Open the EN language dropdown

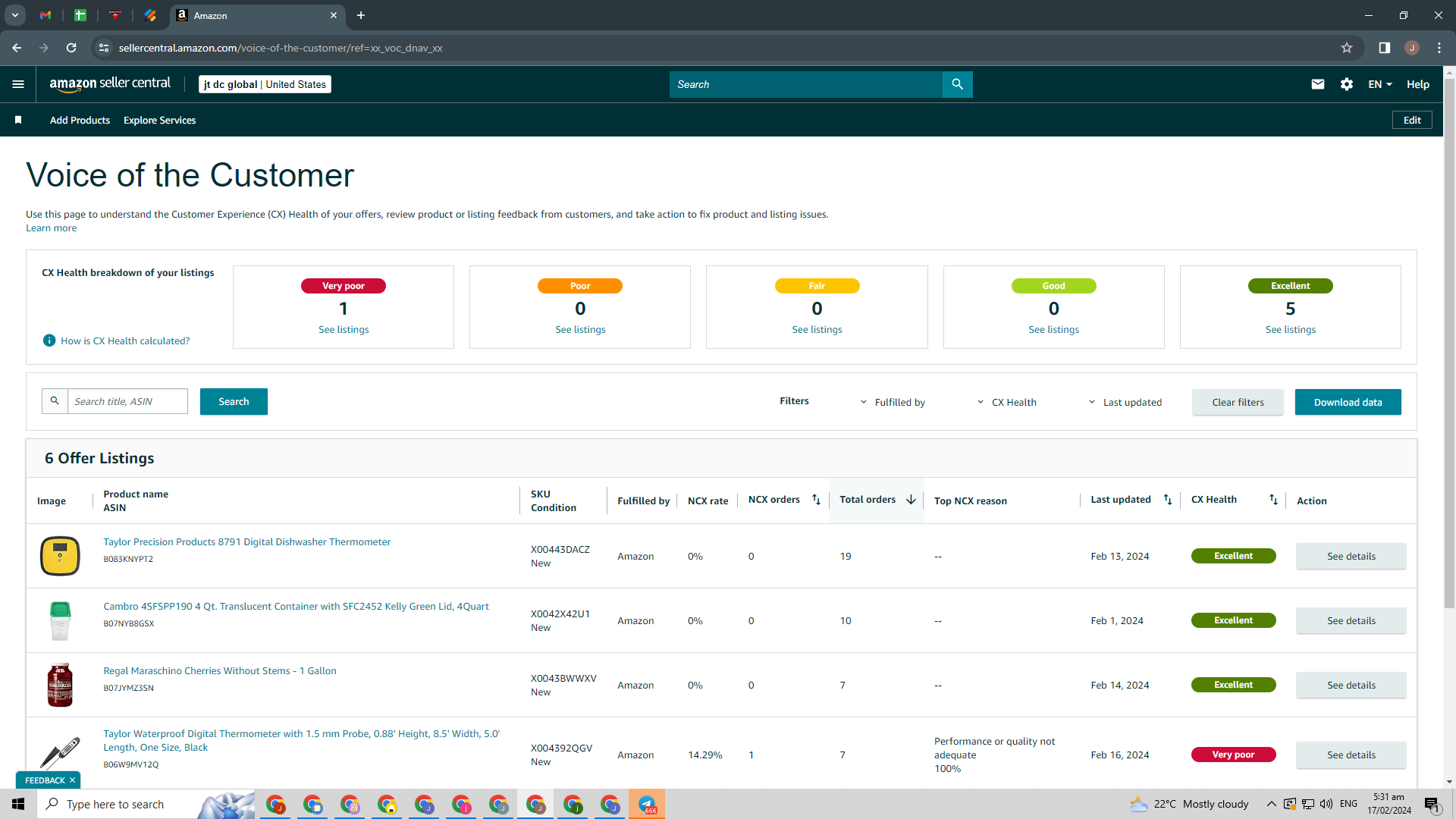coord(1380,84)
